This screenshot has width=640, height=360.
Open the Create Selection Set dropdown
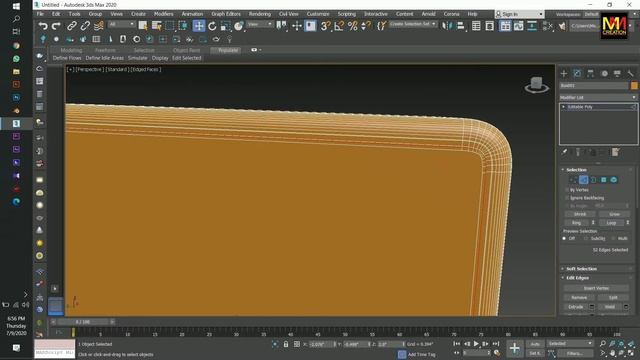tap(412, 24)
